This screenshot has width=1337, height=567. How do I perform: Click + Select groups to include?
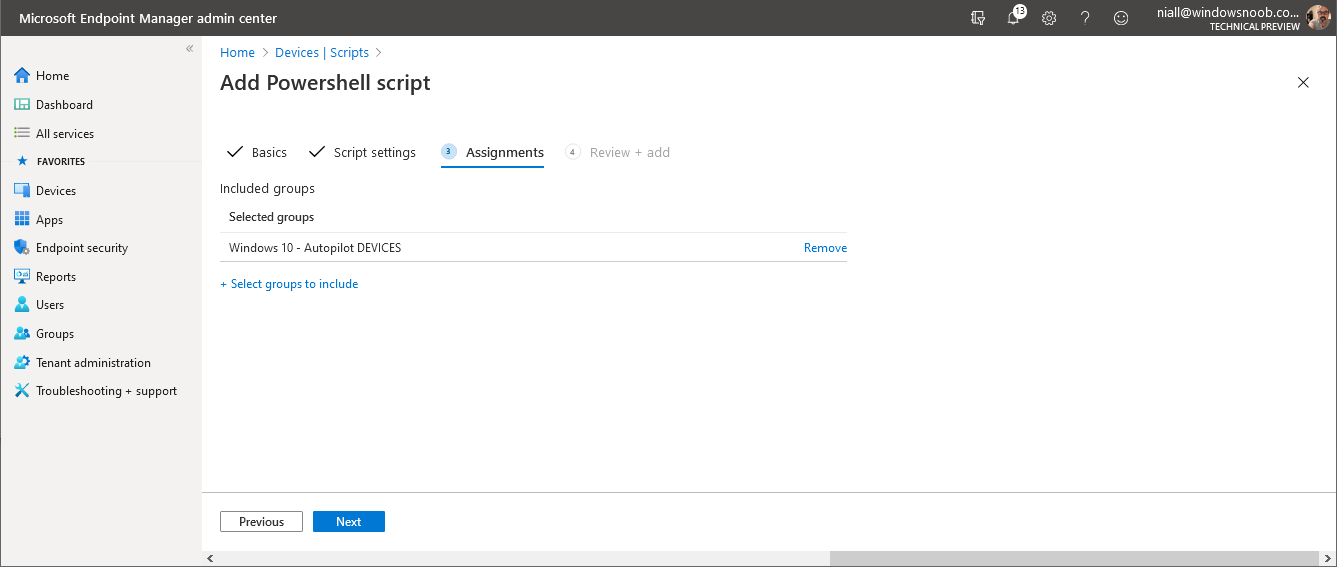coord(289,284)
